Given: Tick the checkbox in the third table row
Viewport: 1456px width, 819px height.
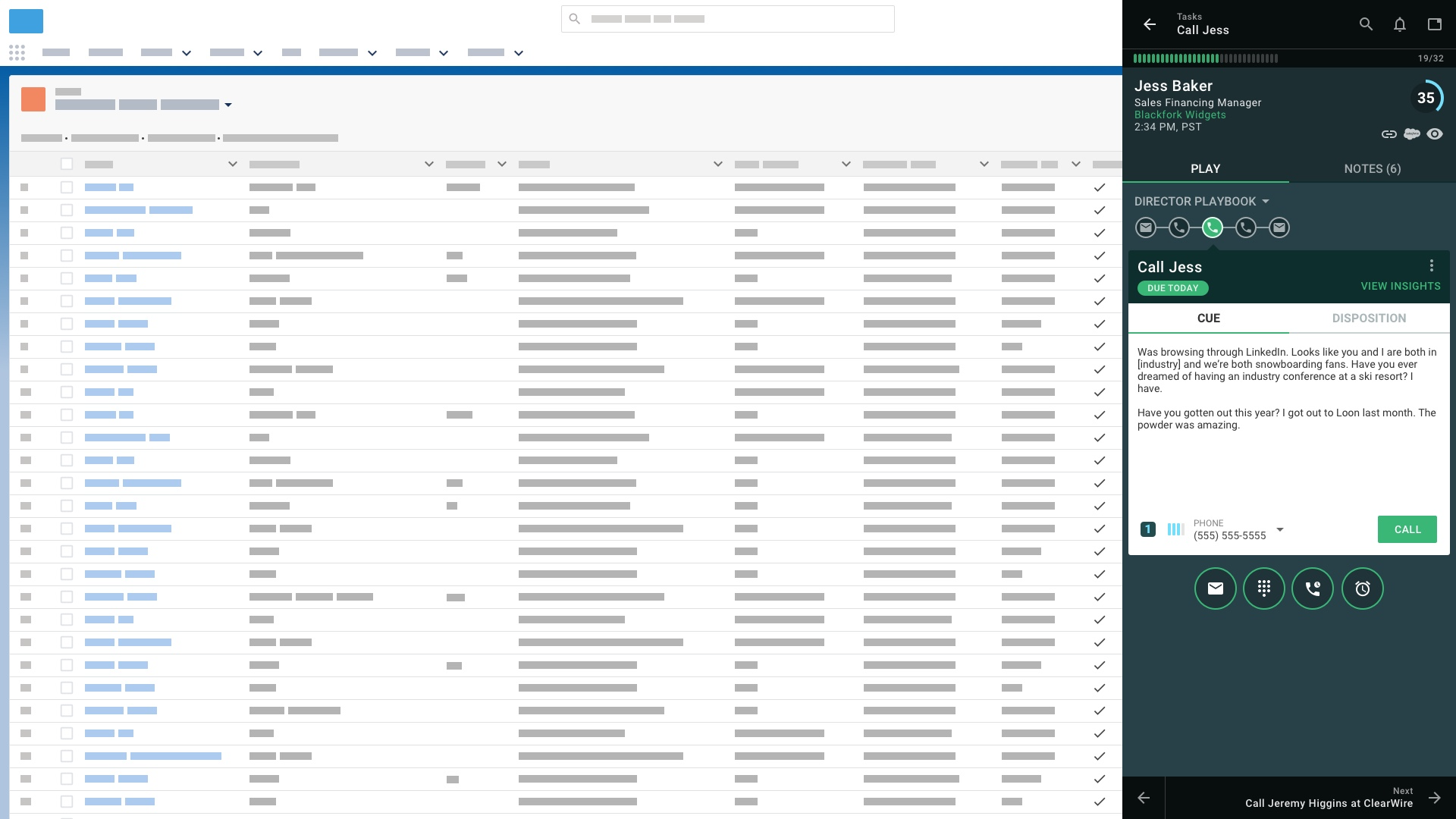Looking at the screenshot, I should point(67,233).
